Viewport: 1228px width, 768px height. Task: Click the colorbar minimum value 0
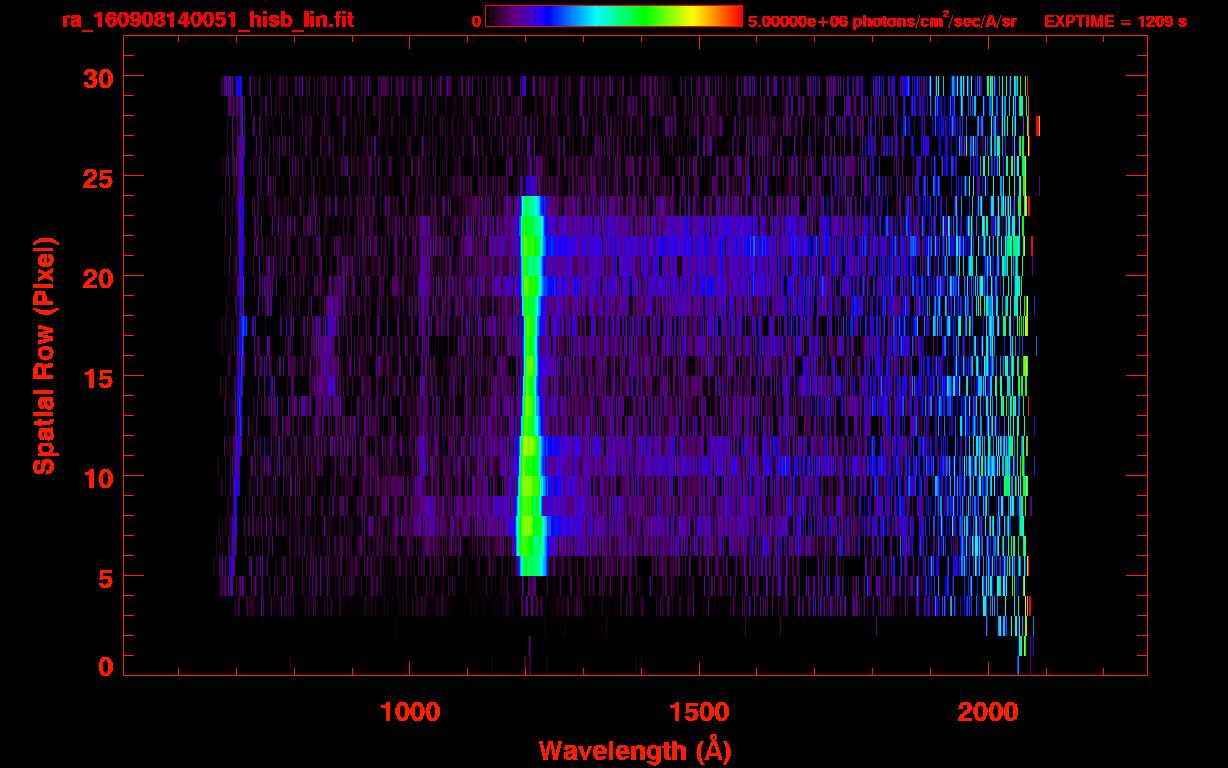coord(476,22)
